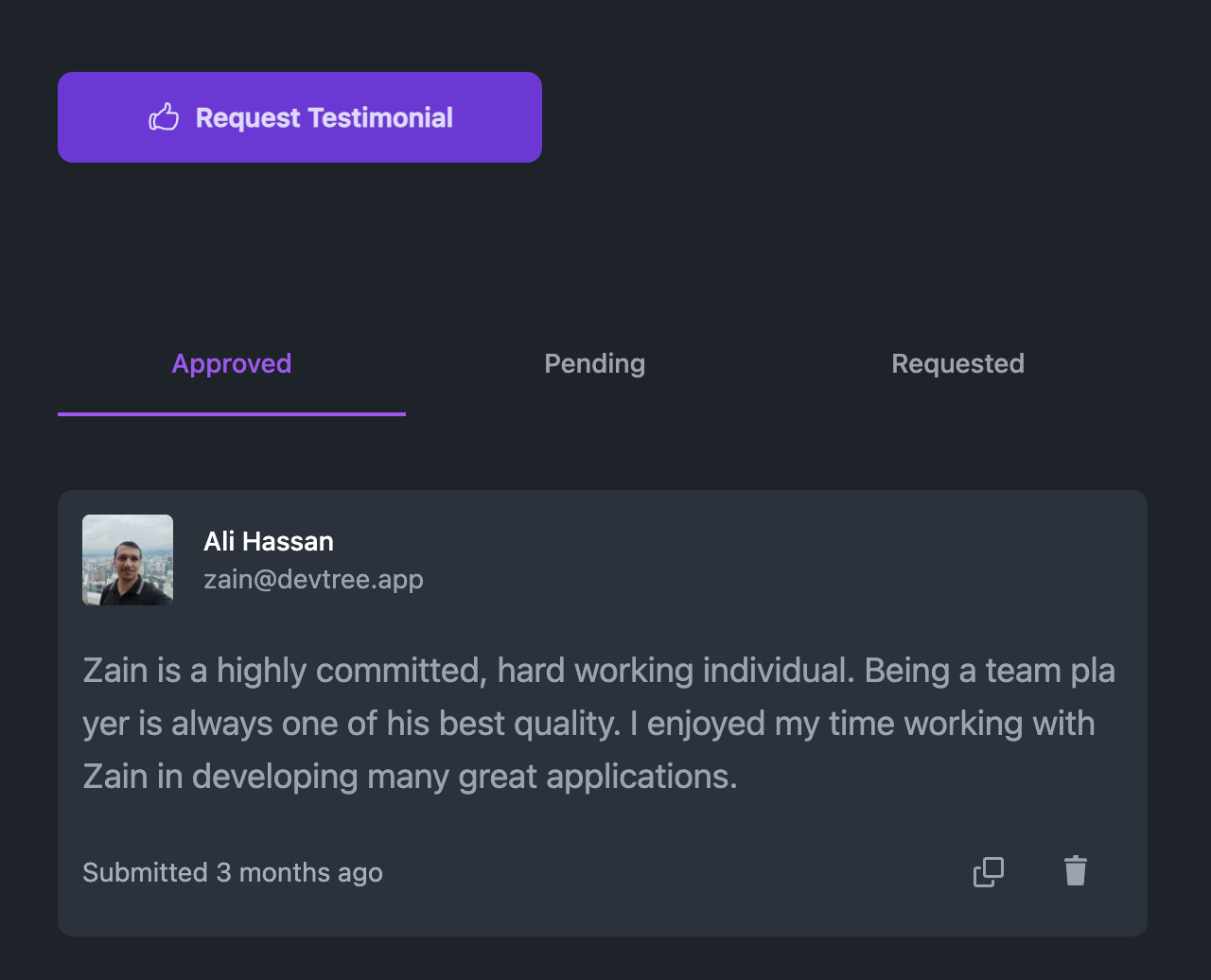Click '3 months ago' in the card footer
Screen dimensions: 1211x980
coord(299,872)
